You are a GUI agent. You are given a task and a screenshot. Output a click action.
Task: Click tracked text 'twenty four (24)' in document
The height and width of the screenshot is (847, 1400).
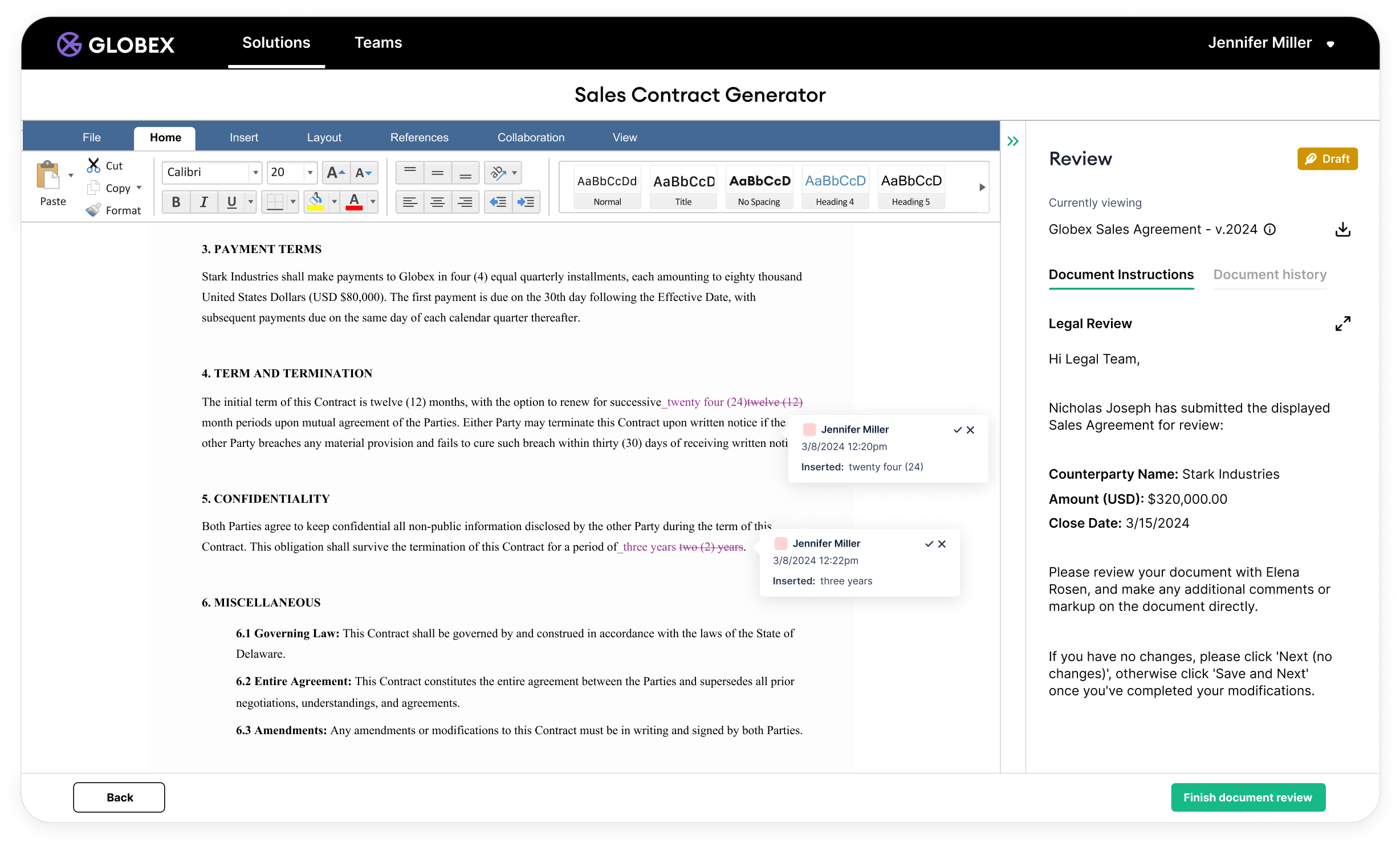coord(707,402)
